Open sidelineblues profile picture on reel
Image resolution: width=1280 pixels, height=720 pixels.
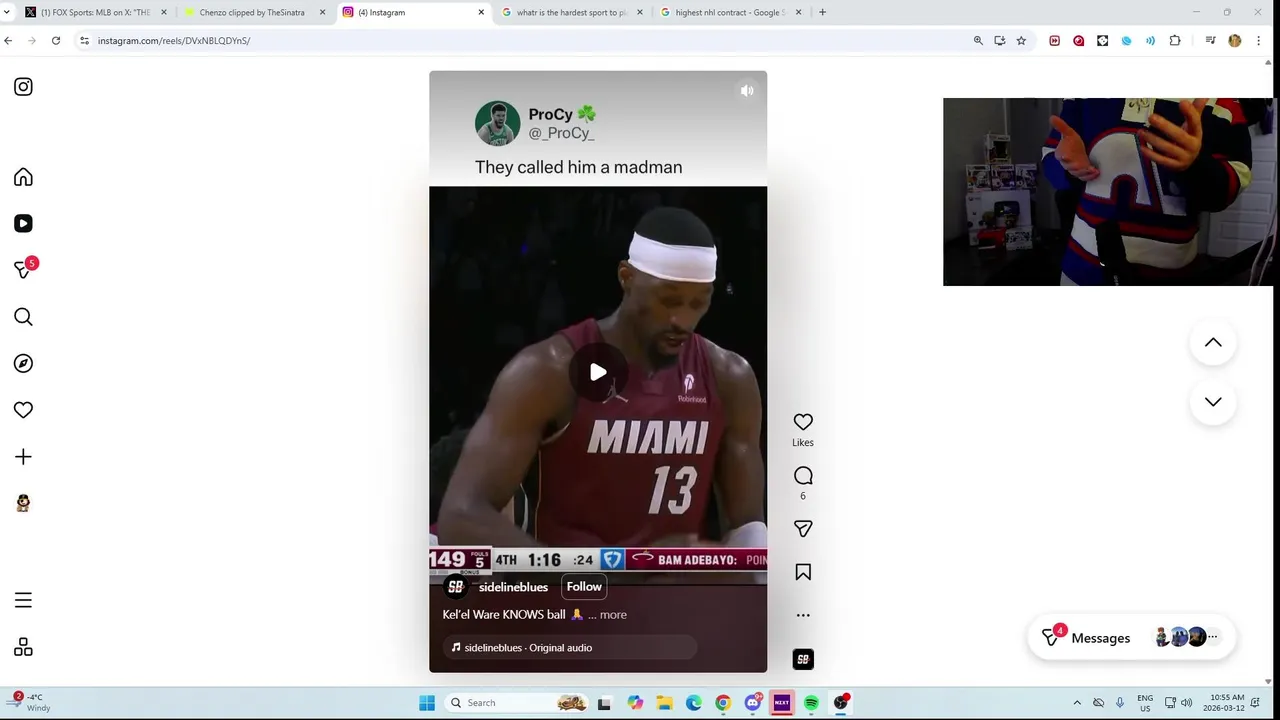(x=456, y=587)
